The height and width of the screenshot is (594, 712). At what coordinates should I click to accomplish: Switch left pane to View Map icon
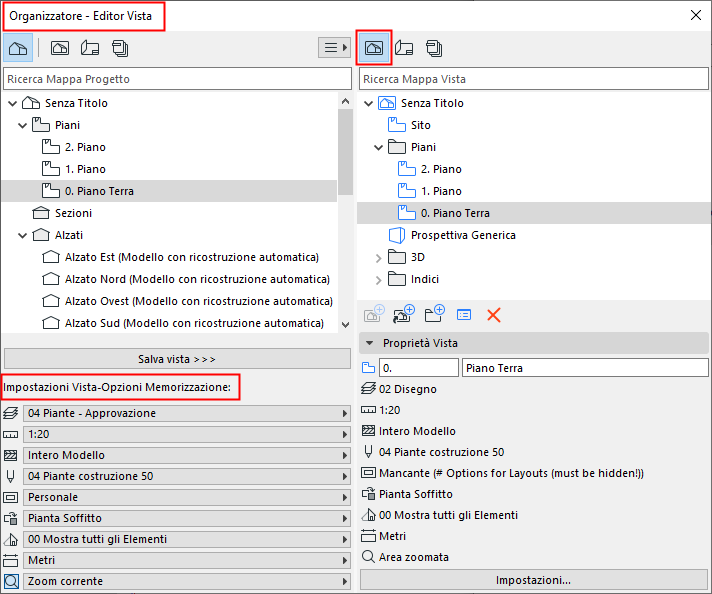pos(60,48)
